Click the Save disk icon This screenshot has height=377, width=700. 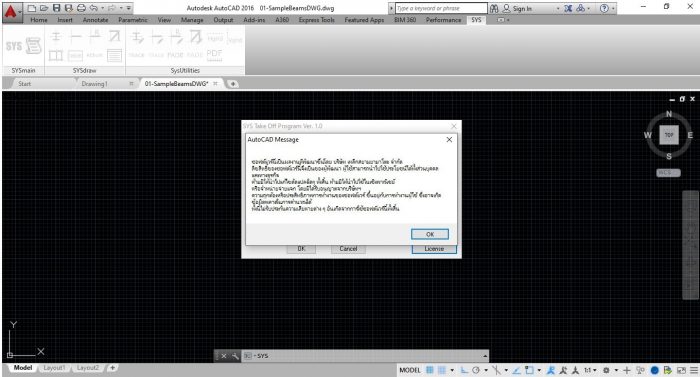point(56,8)
